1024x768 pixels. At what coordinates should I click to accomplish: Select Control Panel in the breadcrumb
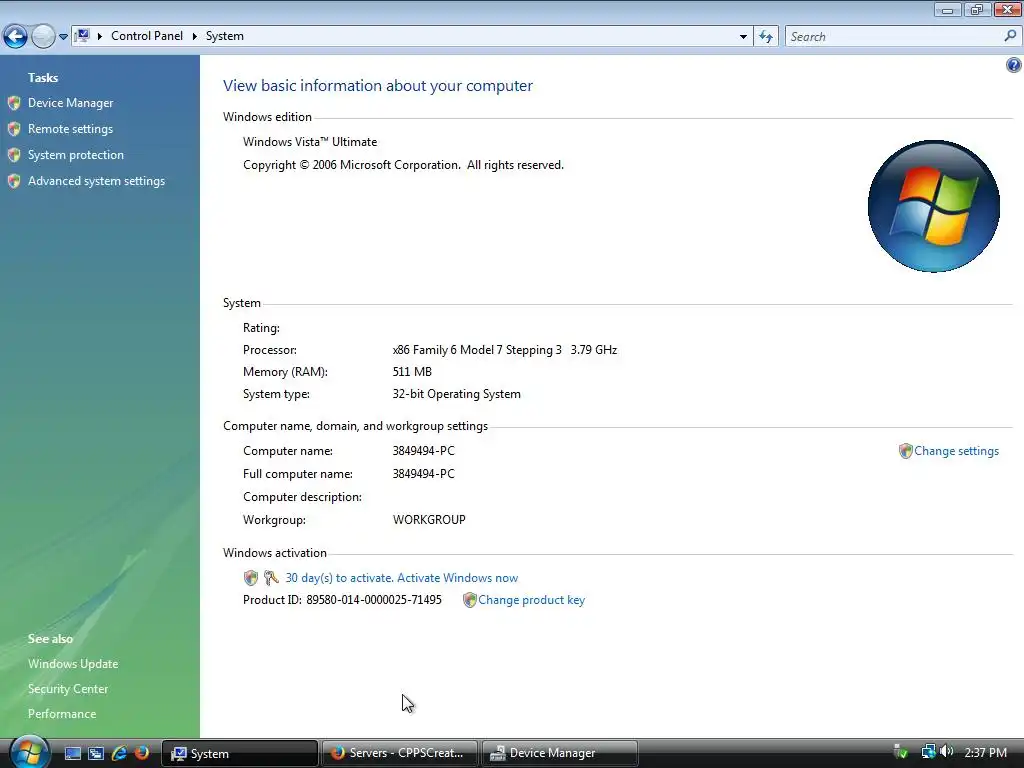pos(147,36)
